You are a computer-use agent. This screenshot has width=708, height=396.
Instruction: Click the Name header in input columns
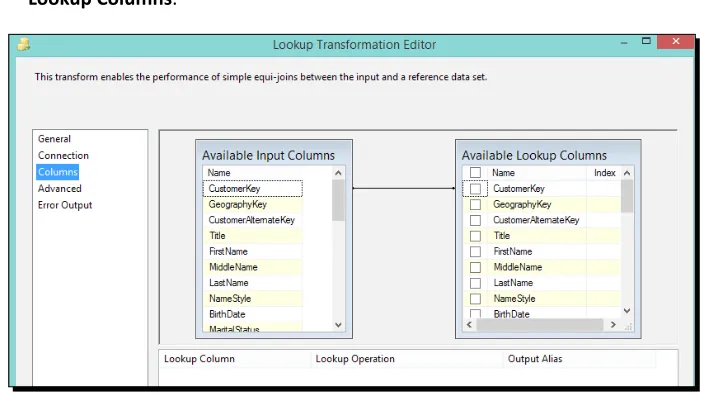tap(219, 173)
